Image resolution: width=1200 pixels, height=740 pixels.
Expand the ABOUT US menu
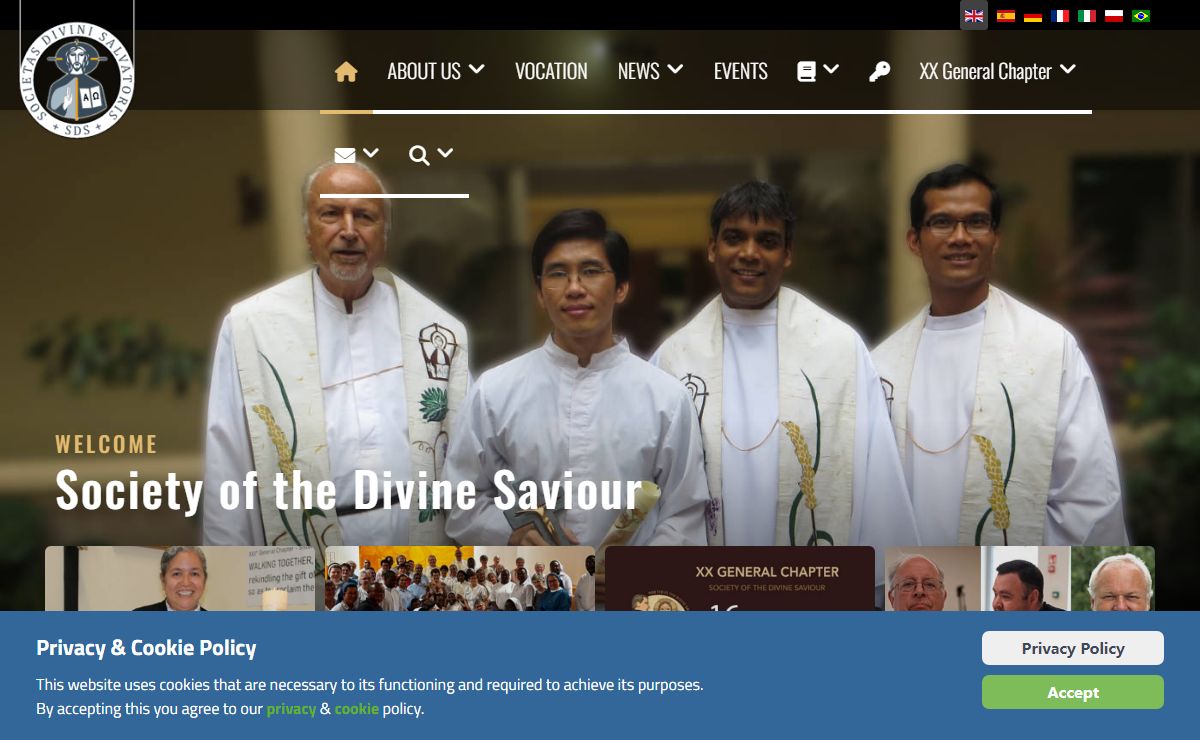pyautogui.click(x=436, y=71)
